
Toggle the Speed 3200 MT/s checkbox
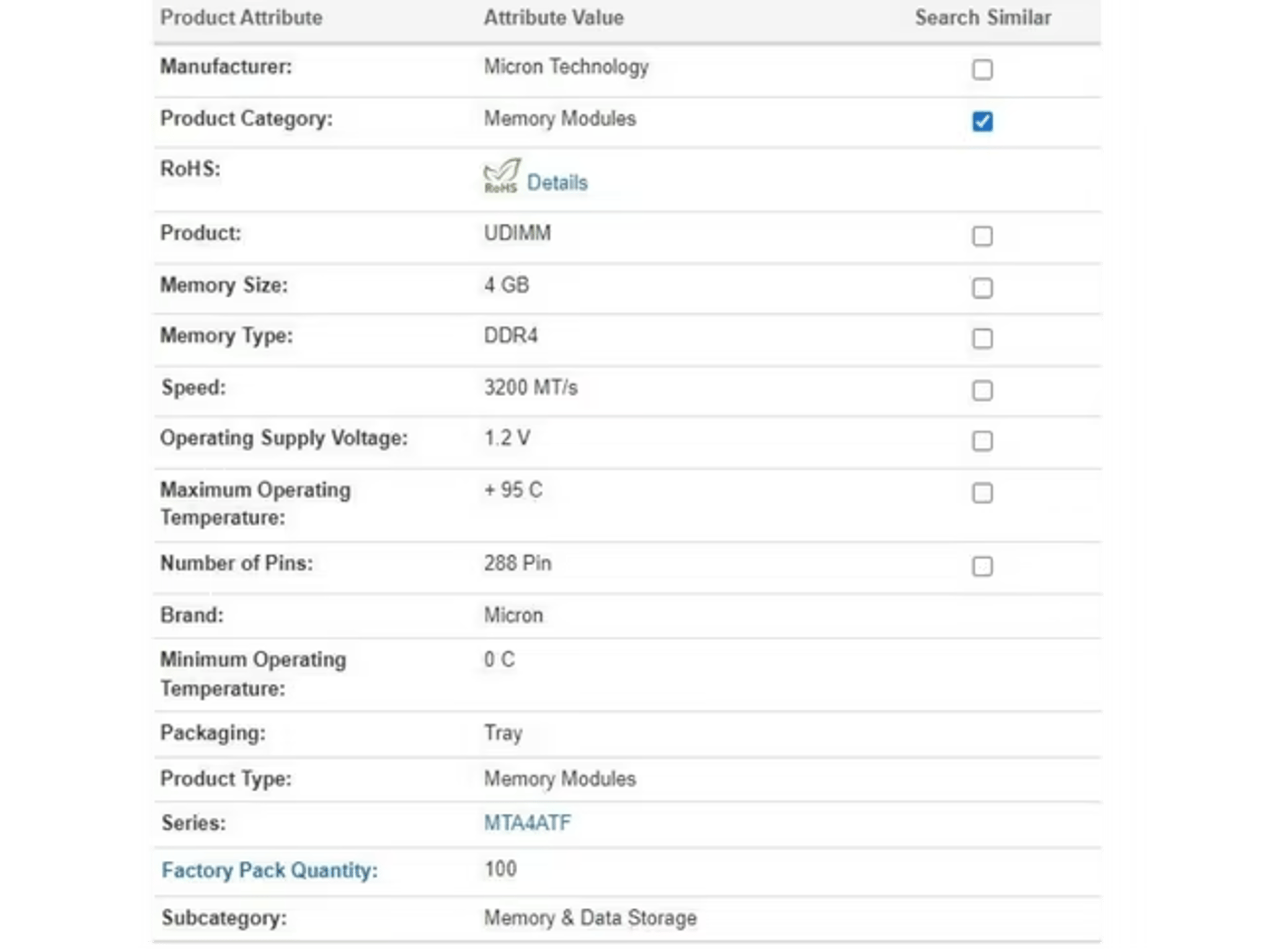[x=982, y=390]
